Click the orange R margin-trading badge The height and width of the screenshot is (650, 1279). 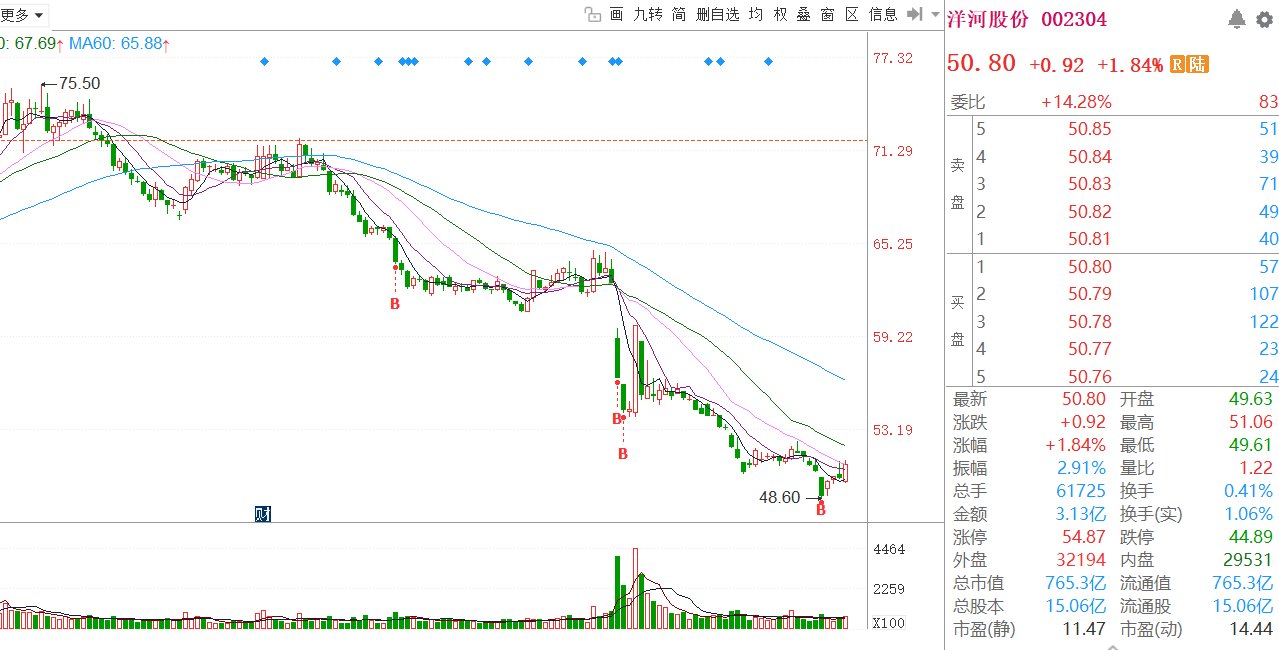coord(1178,64)
